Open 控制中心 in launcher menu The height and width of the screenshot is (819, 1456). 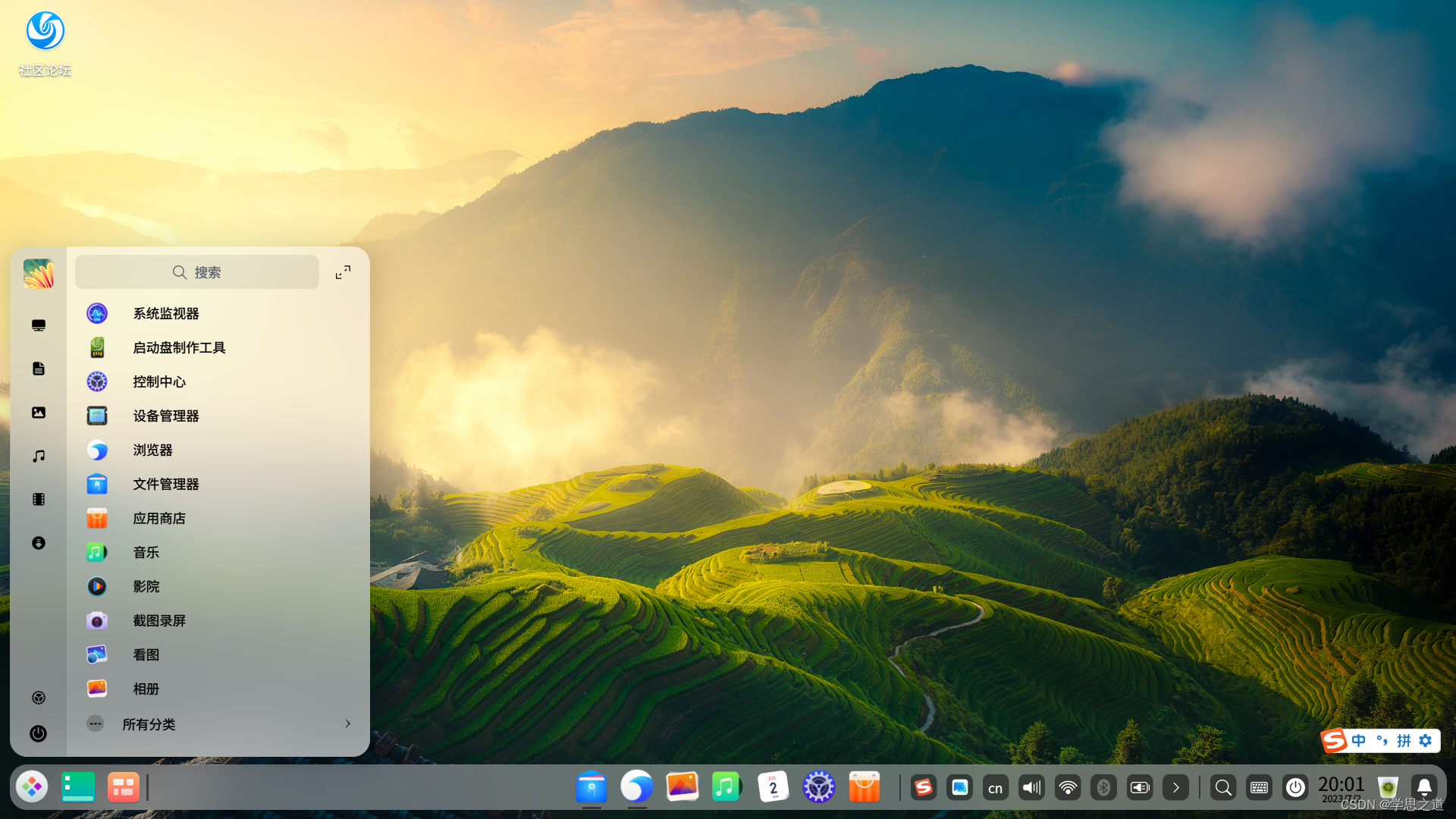pos(158,381)
